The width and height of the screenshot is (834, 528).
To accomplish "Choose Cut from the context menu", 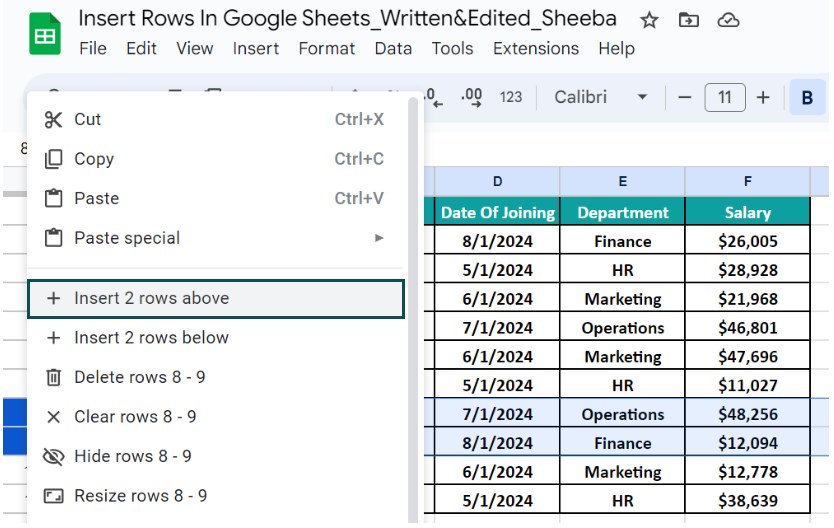I will coord(215,119).
